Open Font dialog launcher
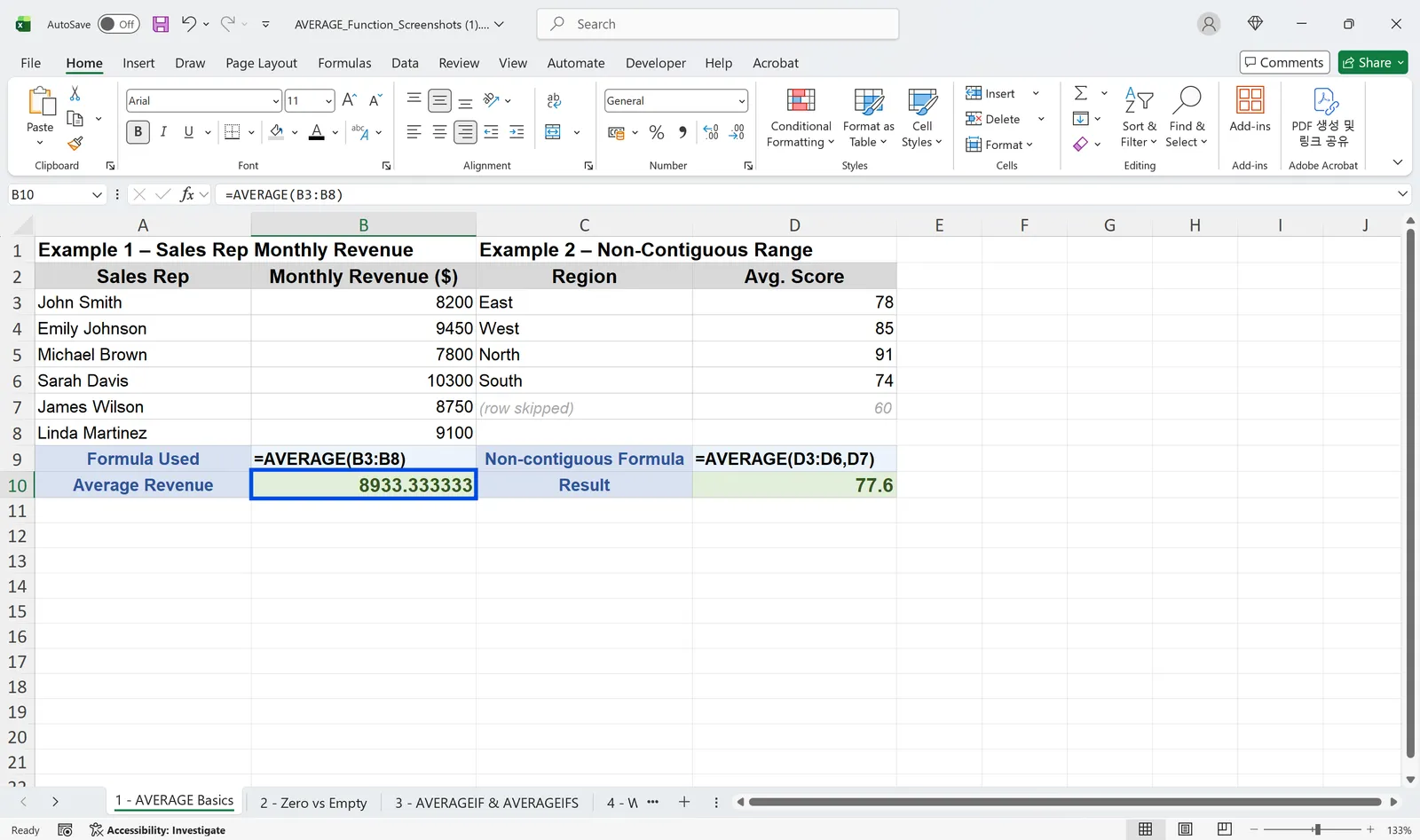1420x840 pixels. 387,166
